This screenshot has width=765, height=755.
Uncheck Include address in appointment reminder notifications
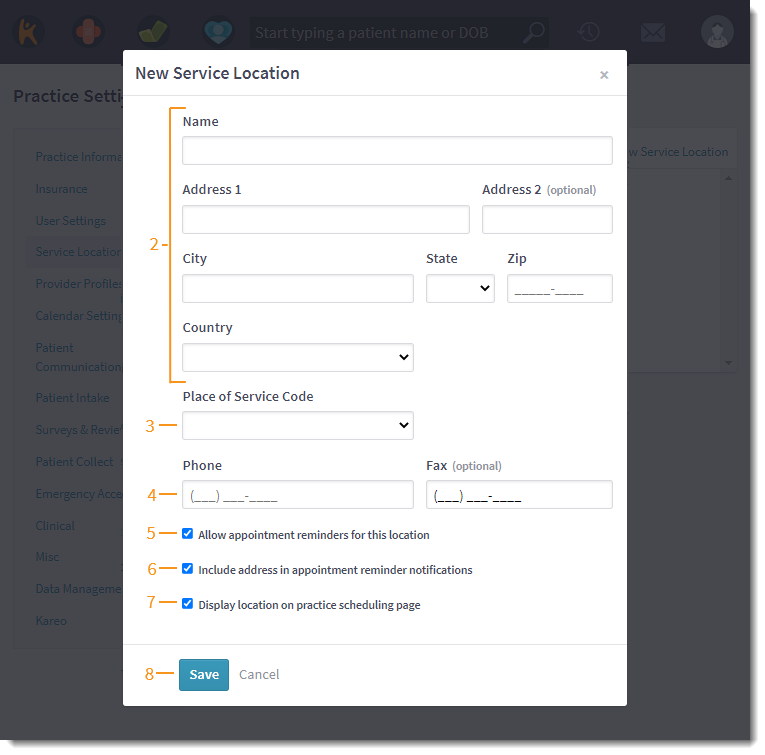[x=188, y=569]
